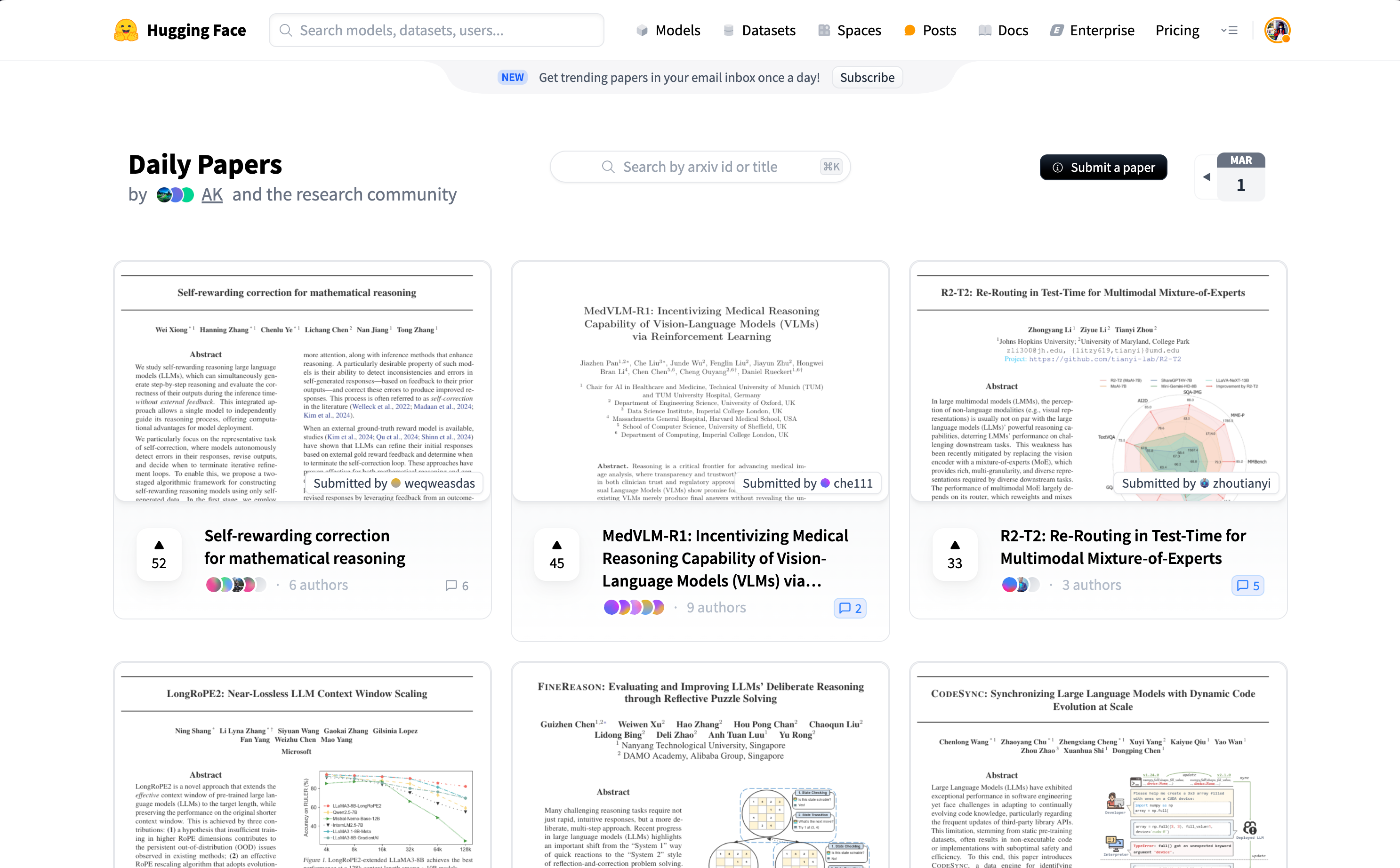Upvote the Self-rewarding correction paper
Viewport: 1400px width, 868px height.
coord(159,554)
